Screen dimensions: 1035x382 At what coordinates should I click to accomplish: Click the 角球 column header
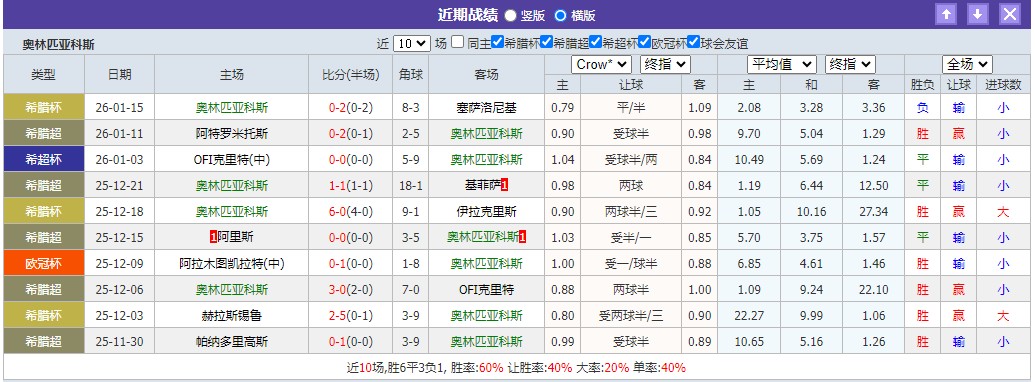coord(411,75)
